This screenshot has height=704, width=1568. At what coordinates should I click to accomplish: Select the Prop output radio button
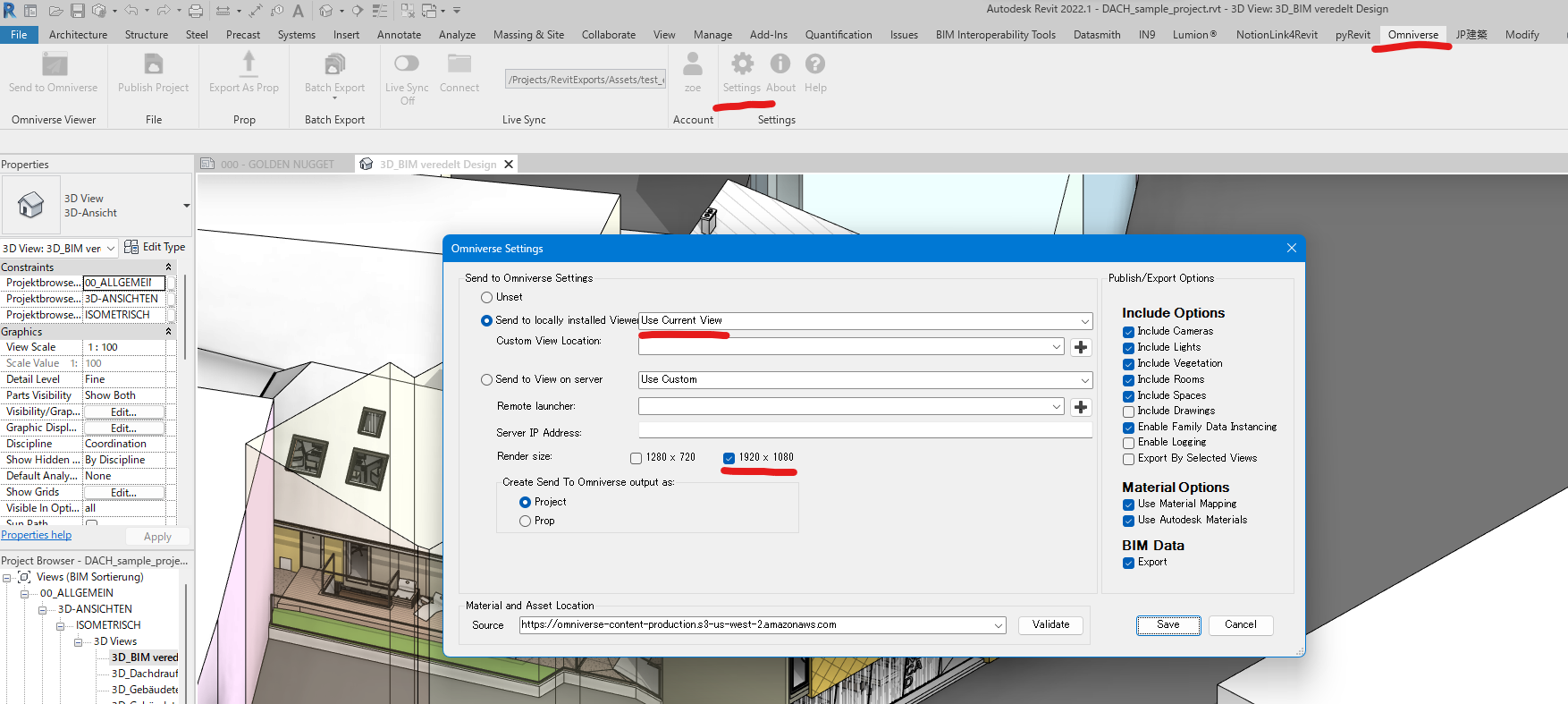pyautogui.click(x=526, y=521)
